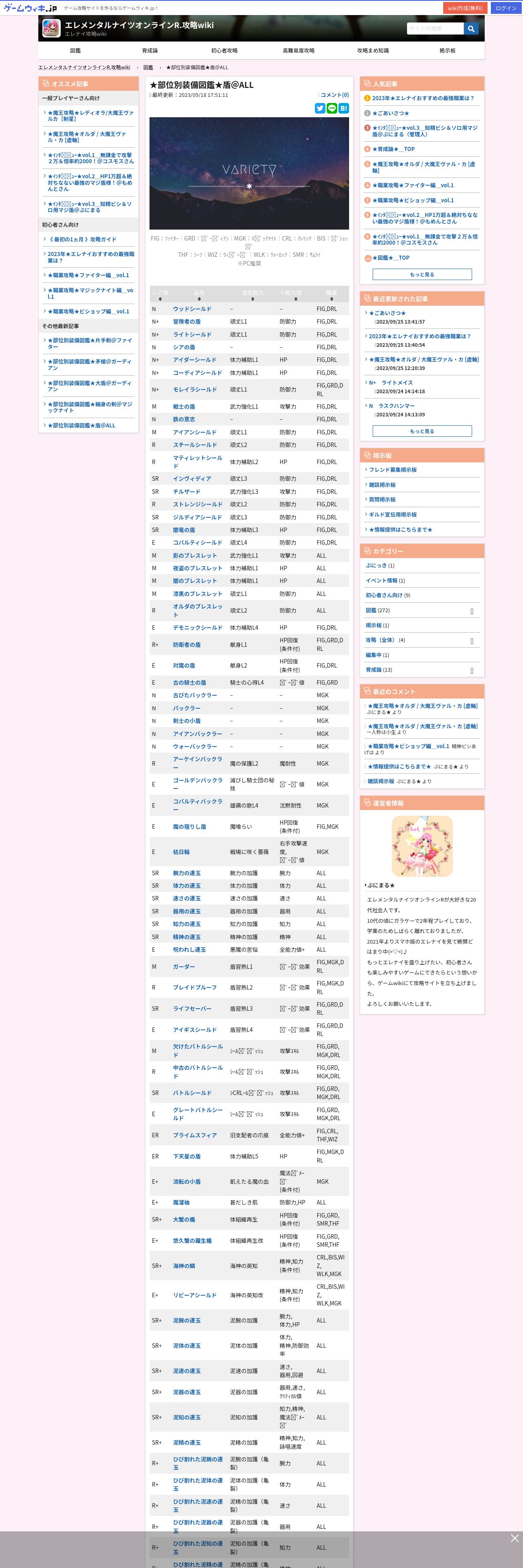This screenshot has width=523, height=1568.
Task: Open the ウッドシールド item link
Action: click(x=192, y=309)
